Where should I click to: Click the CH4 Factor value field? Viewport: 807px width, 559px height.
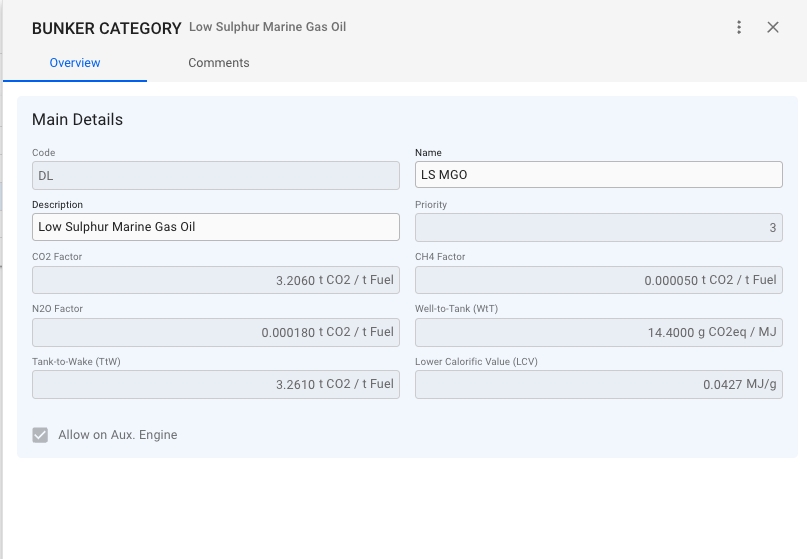click(598, 280)
